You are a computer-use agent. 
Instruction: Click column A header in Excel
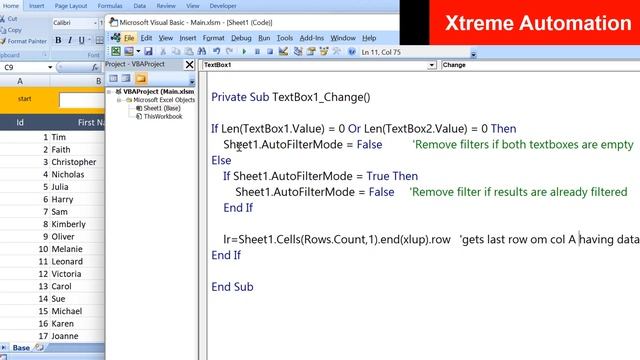20,81
